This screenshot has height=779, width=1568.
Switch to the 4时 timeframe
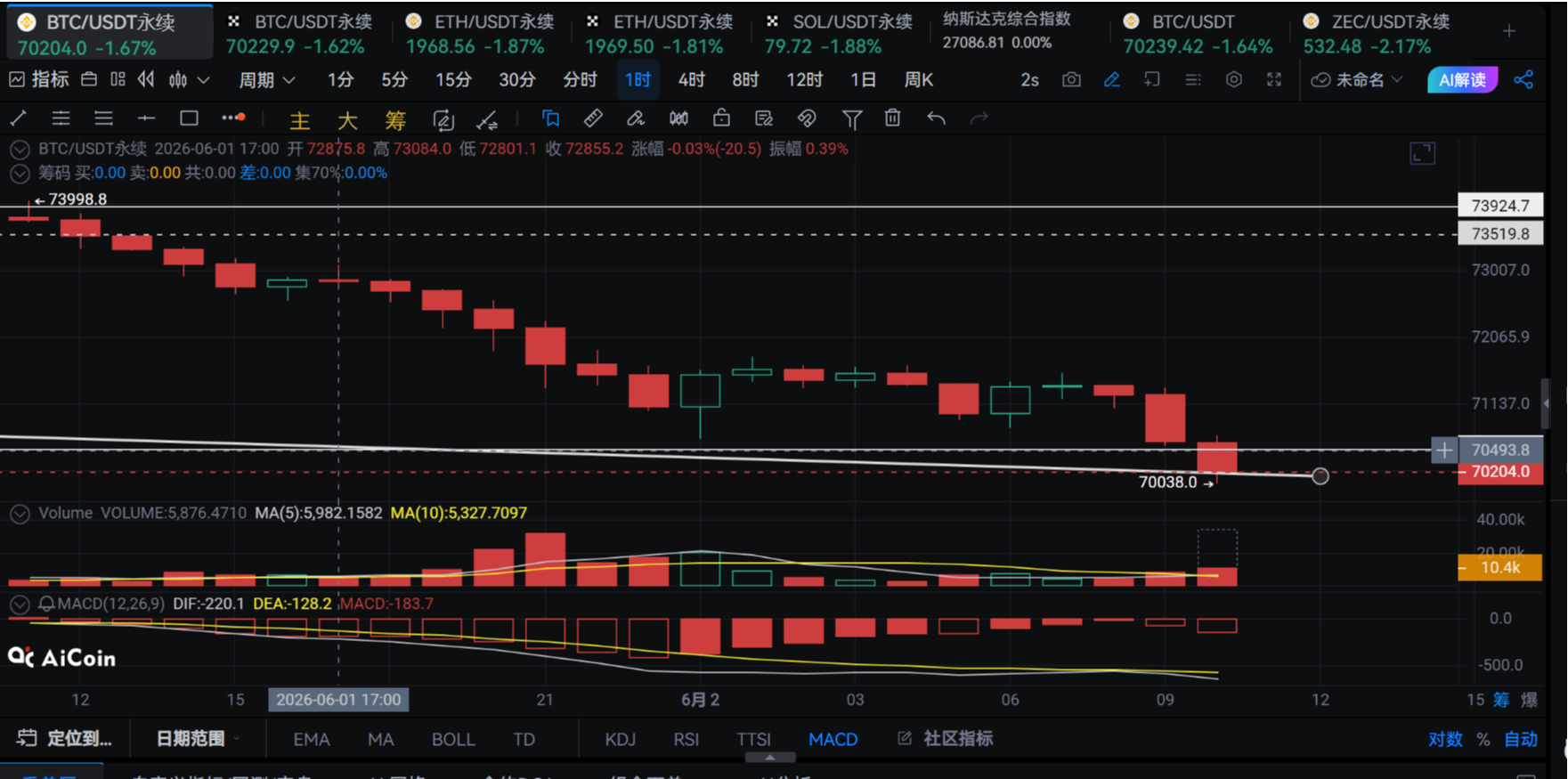pyautogui.click(x=691, y=80)
